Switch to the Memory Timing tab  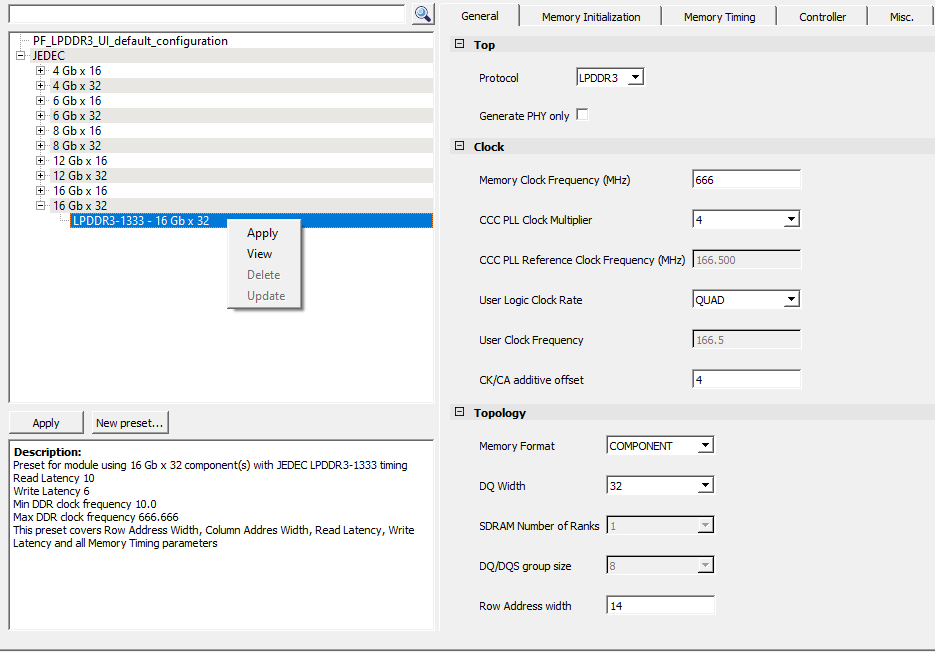click(x=719, y=17)
